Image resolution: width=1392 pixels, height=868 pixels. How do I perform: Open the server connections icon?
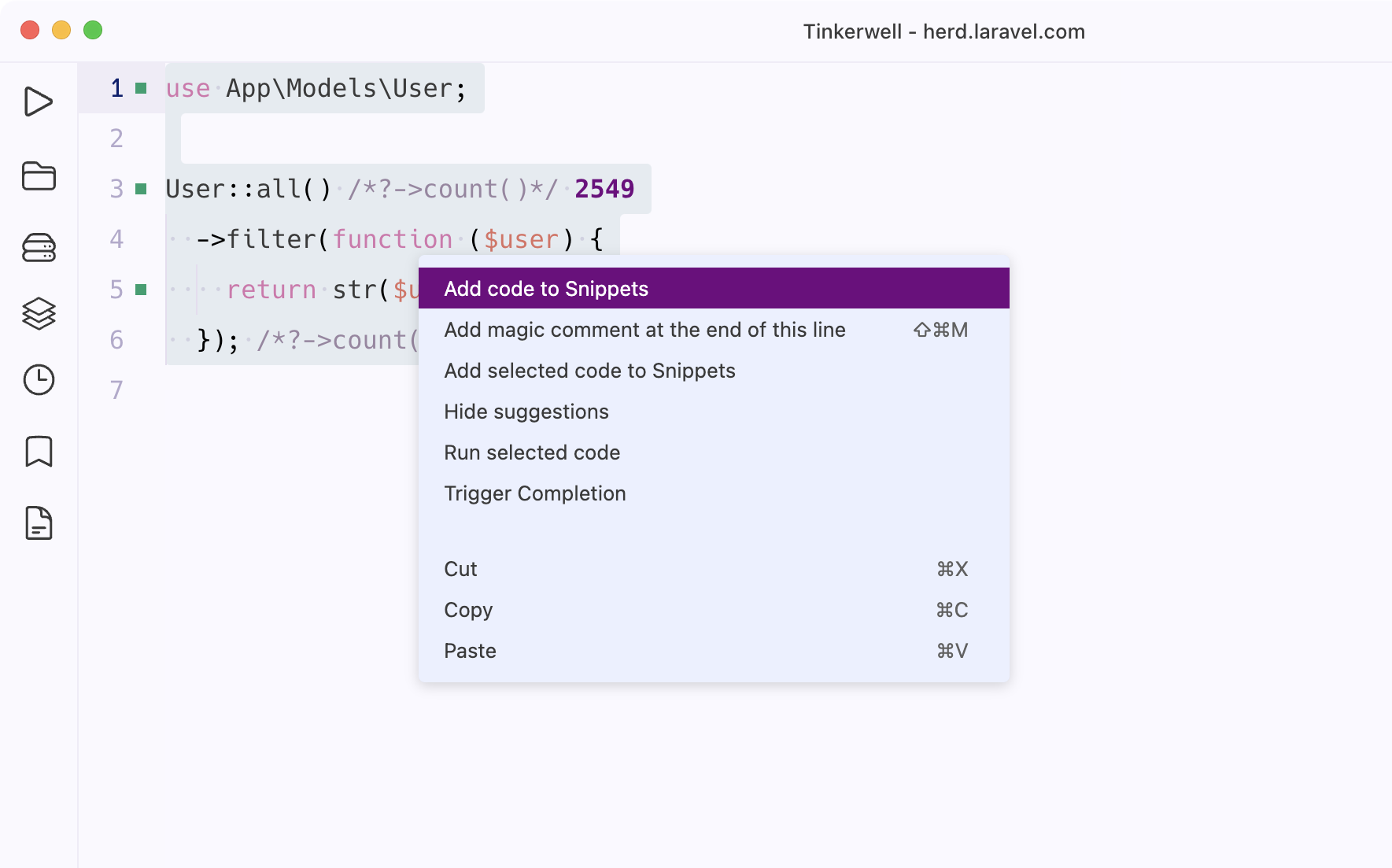(x=39, y=247)
